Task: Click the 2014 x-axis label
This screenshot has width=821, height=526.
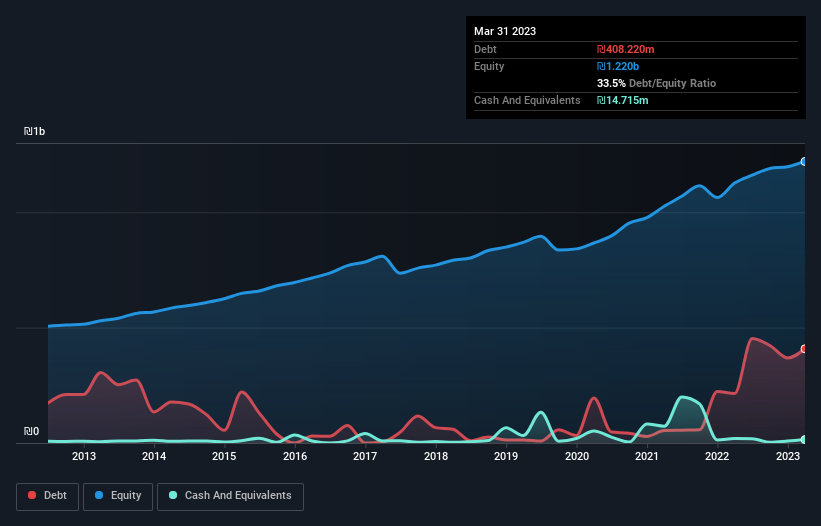Action: click(x=154, y=456)
